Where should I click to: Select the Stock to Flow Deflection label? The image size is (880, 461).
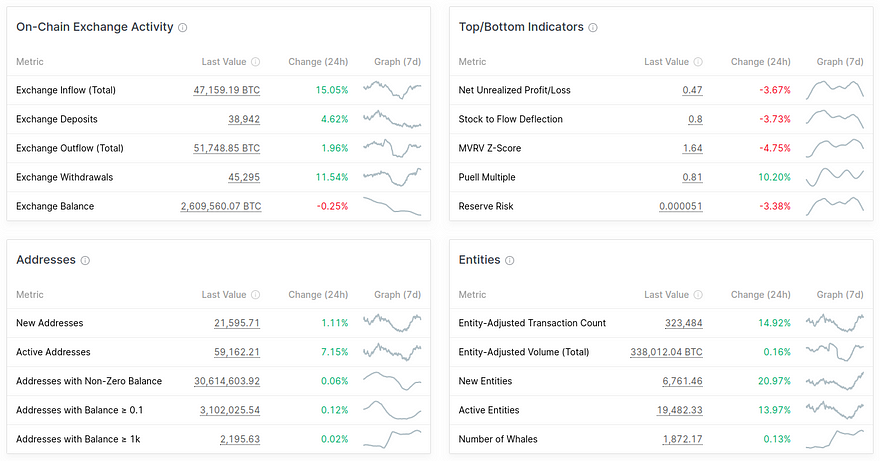point(511,119)
